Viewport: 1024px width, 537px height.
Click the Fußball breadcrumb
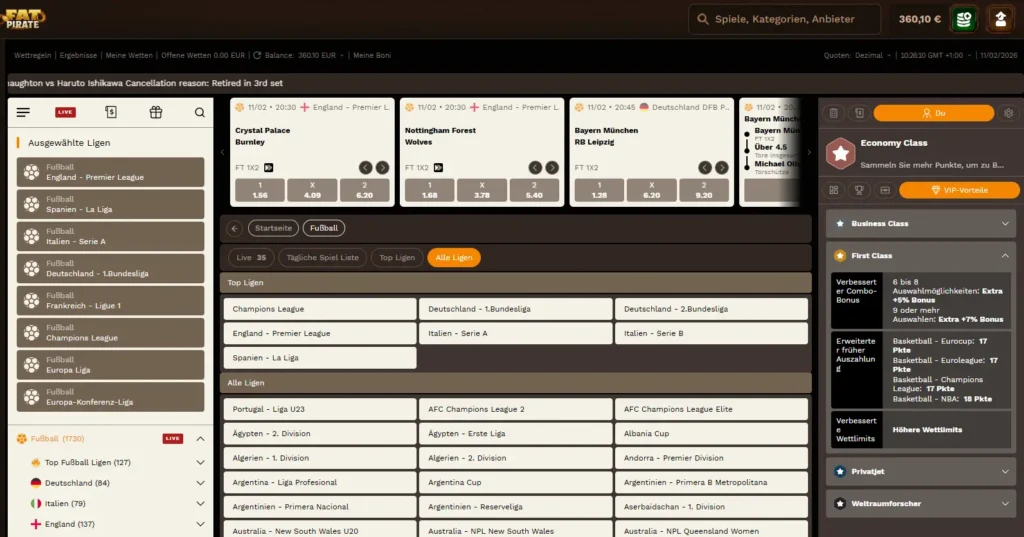coord(324,228)
